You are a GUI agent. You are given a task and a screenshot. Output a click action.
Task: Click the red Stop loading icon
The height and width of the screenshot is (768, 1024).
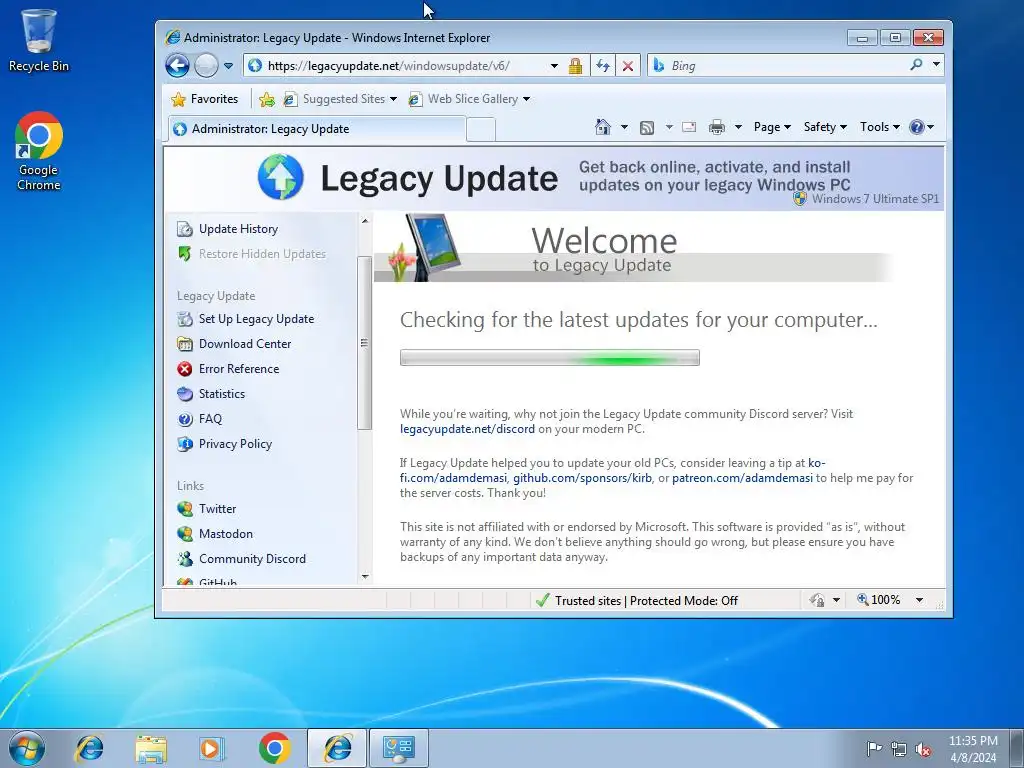click(x=628, y=66)
